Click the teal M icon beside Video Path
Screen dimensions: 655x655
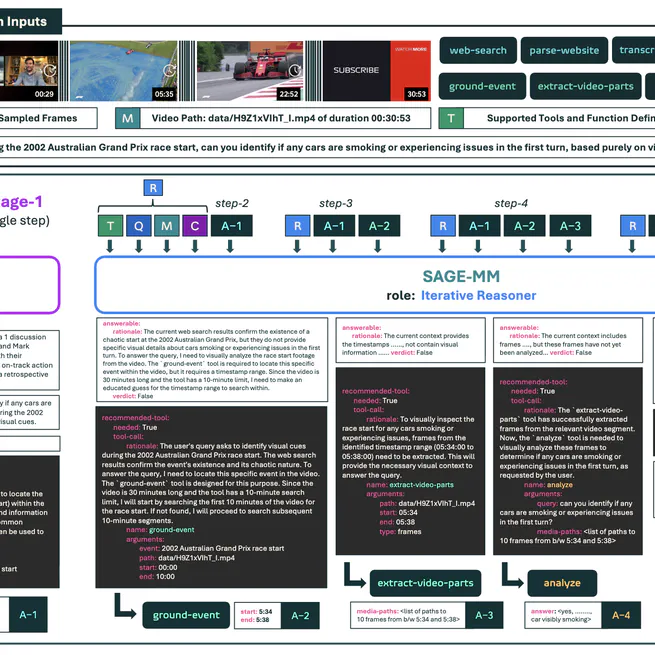tap(127, 118)
